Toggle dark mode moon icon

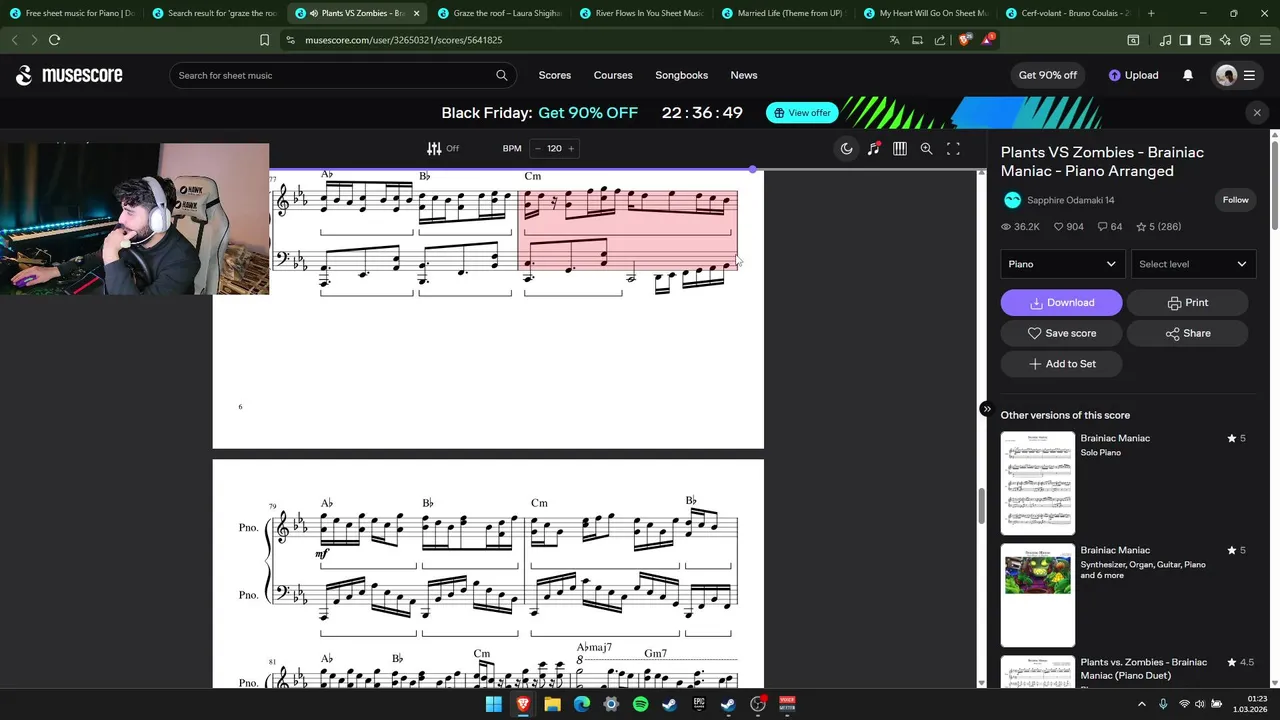pyautogui.click(x=847, y=148)
